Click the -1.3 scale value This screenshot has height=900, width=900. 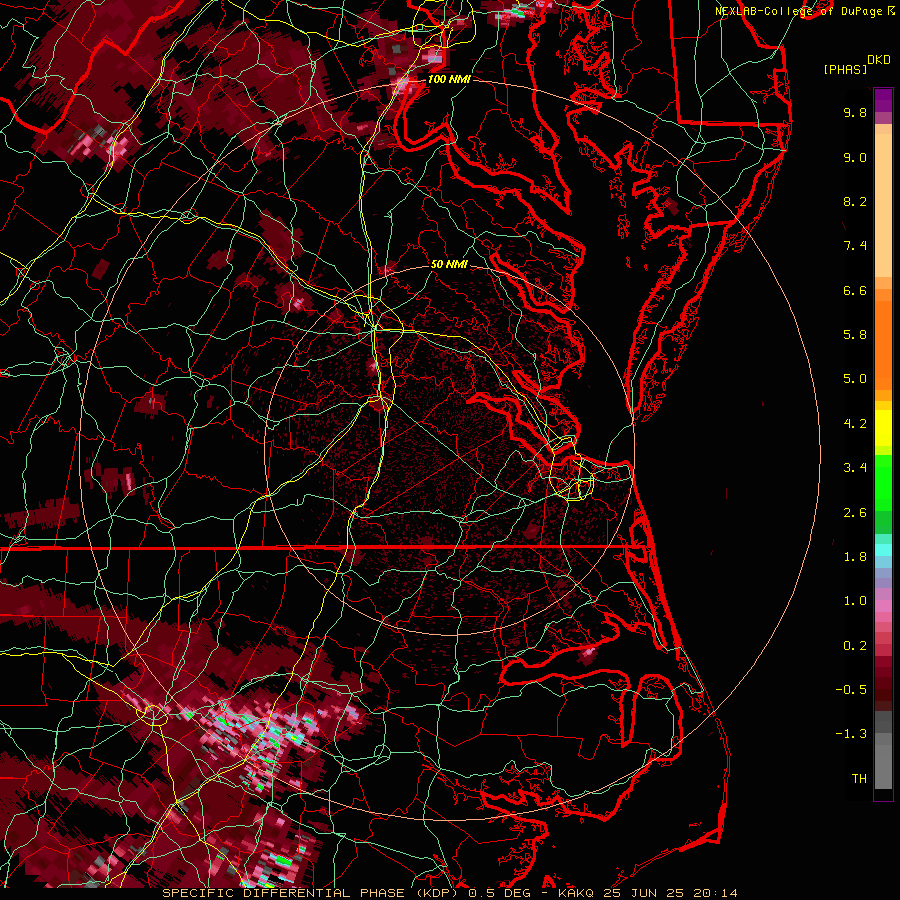pos(851,734)
